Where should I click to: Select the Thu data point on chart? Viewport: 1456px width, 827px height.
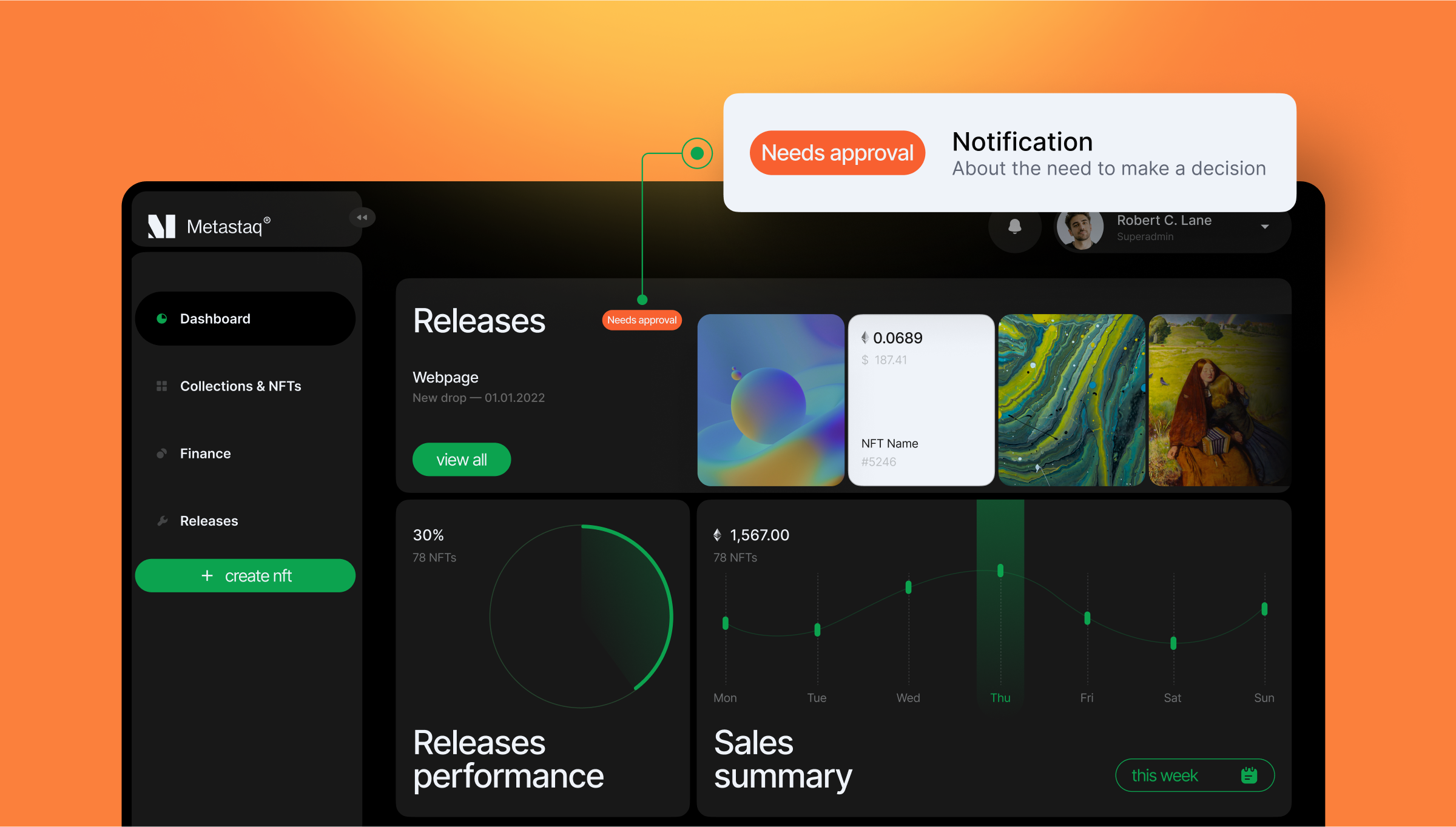click(x=1000, y=571)
